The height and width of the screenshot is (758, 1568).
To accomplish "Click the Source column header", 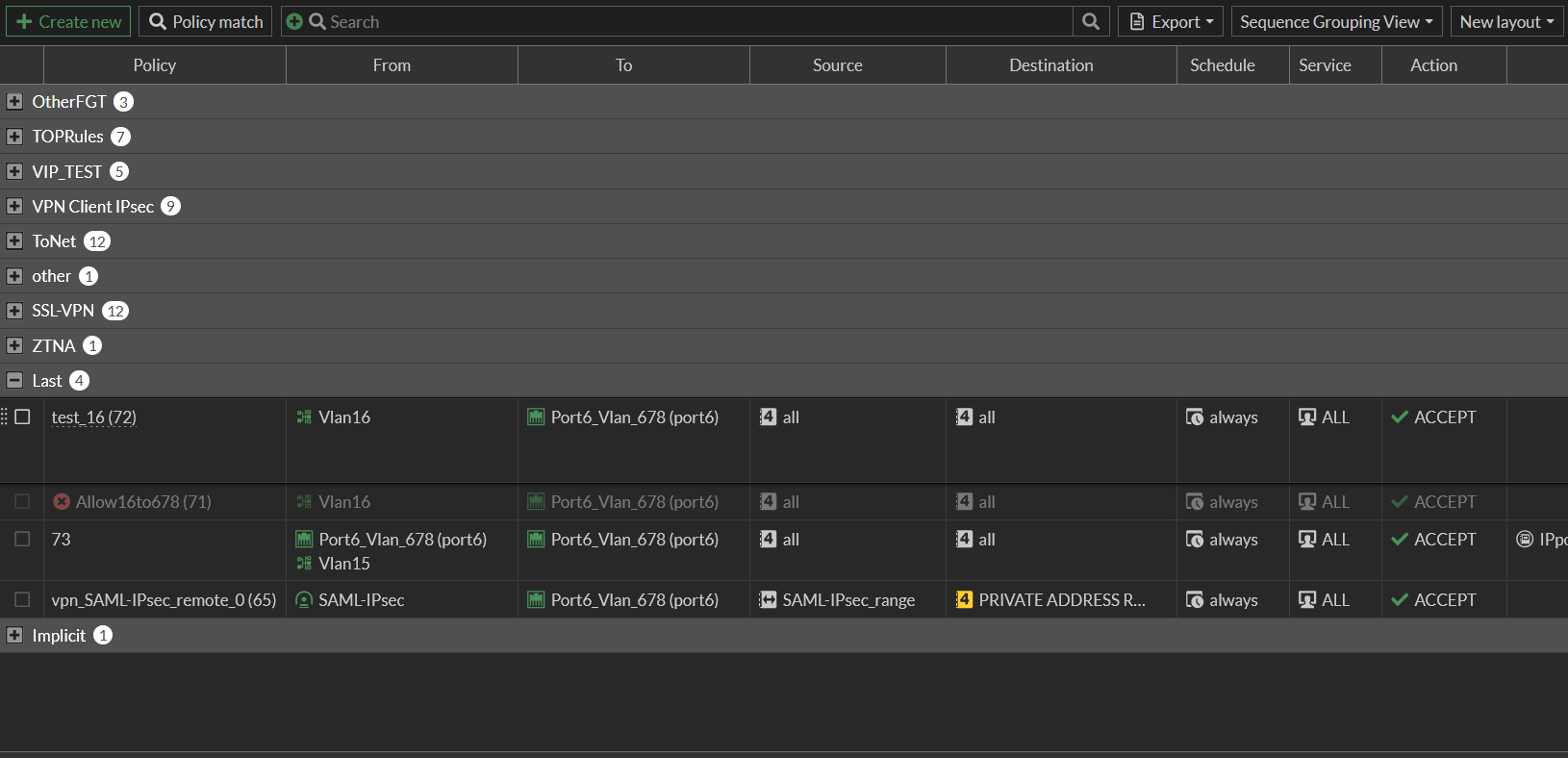I will click(847, 64).
